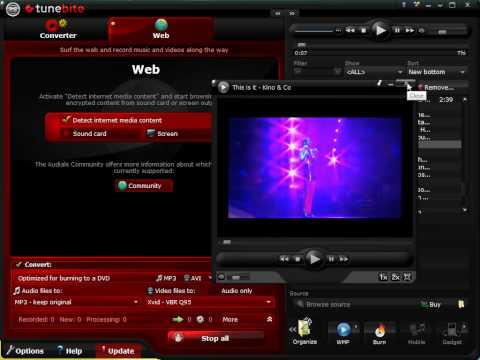Click the yellow icon next to Buy
The width and height of the screenshot is (480, 360).
pyautogui.click(x=461, y=304)
